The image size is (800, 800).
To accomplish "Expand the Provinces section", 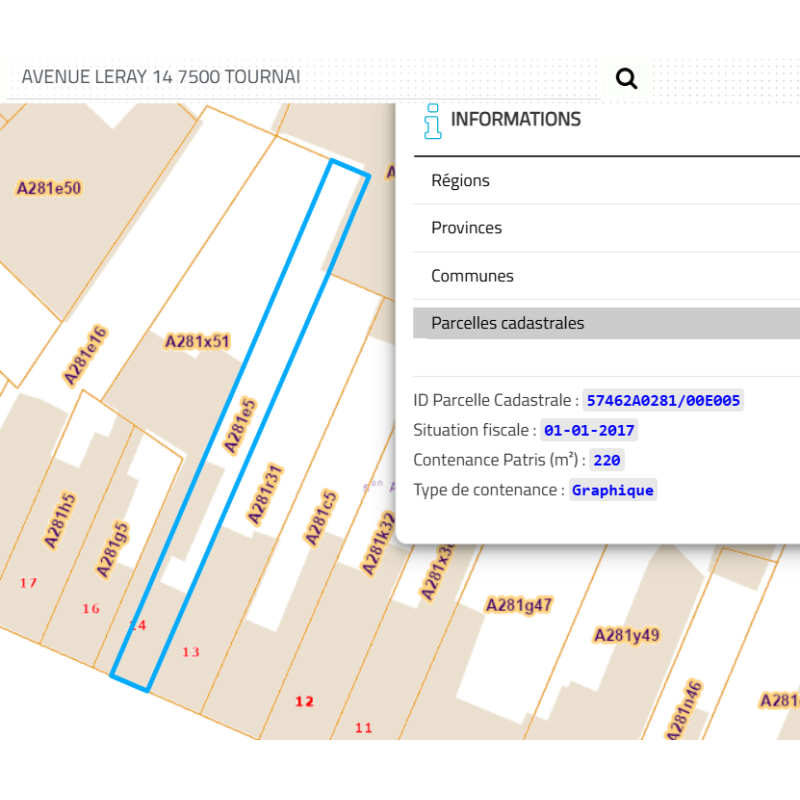I will click(466, 228).
